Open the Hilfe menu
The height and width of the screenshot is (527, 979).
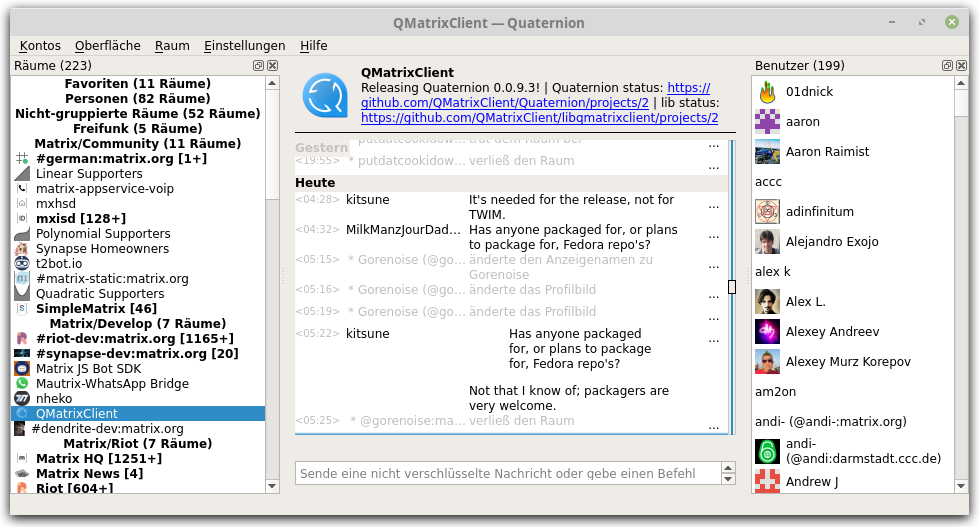(x=313, y=46)
